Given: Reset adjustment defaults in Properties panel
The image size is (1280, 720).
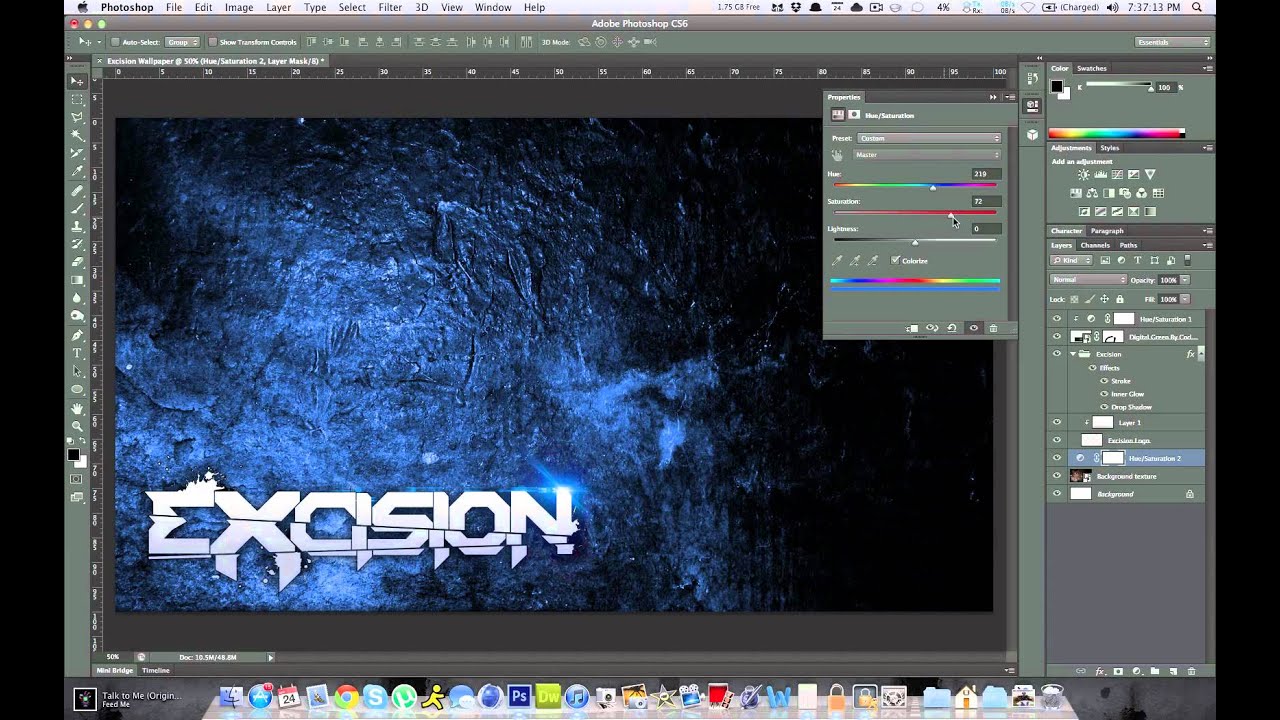Looking at the screenshot, I should pyautogui.click(x=952, y=328).
